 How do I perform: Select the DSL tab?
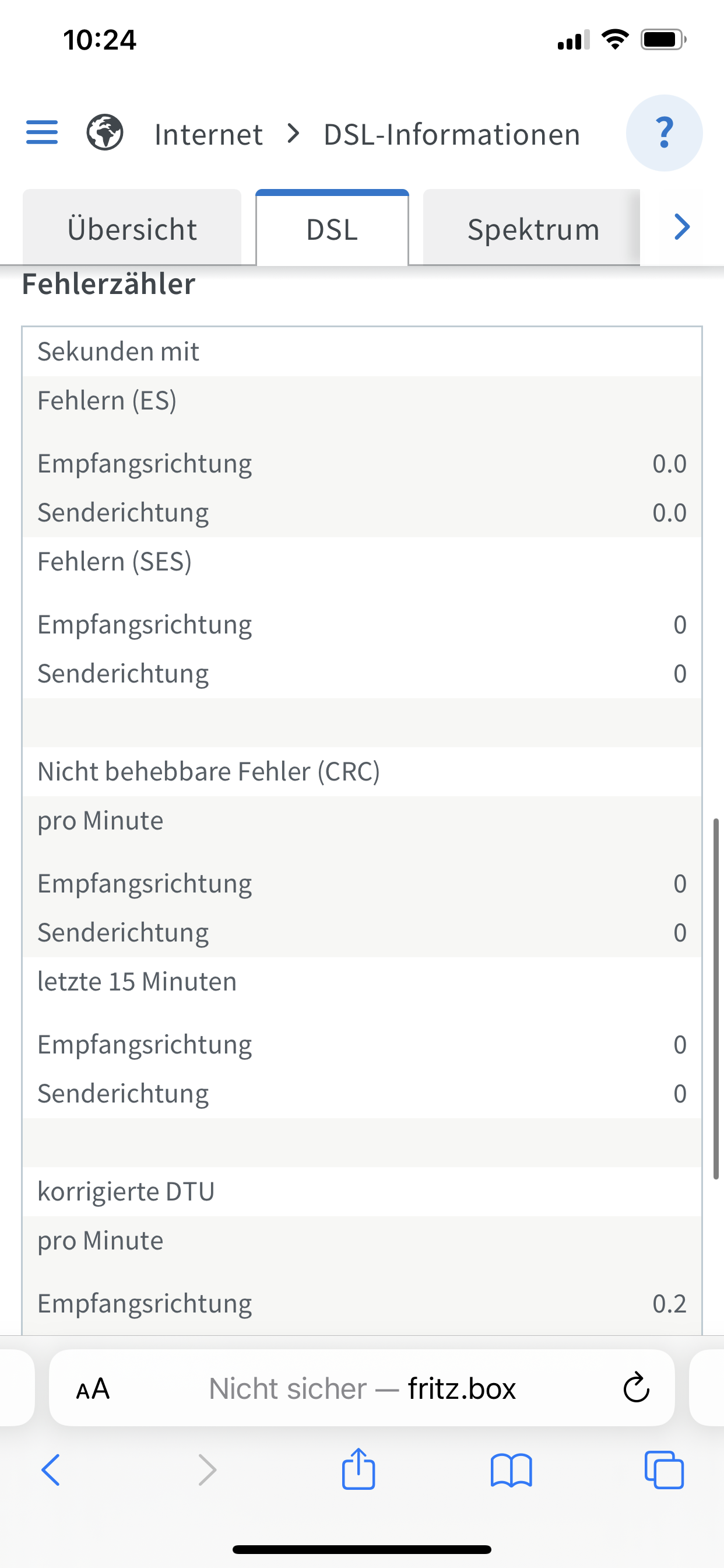click(x=332, y=229)
